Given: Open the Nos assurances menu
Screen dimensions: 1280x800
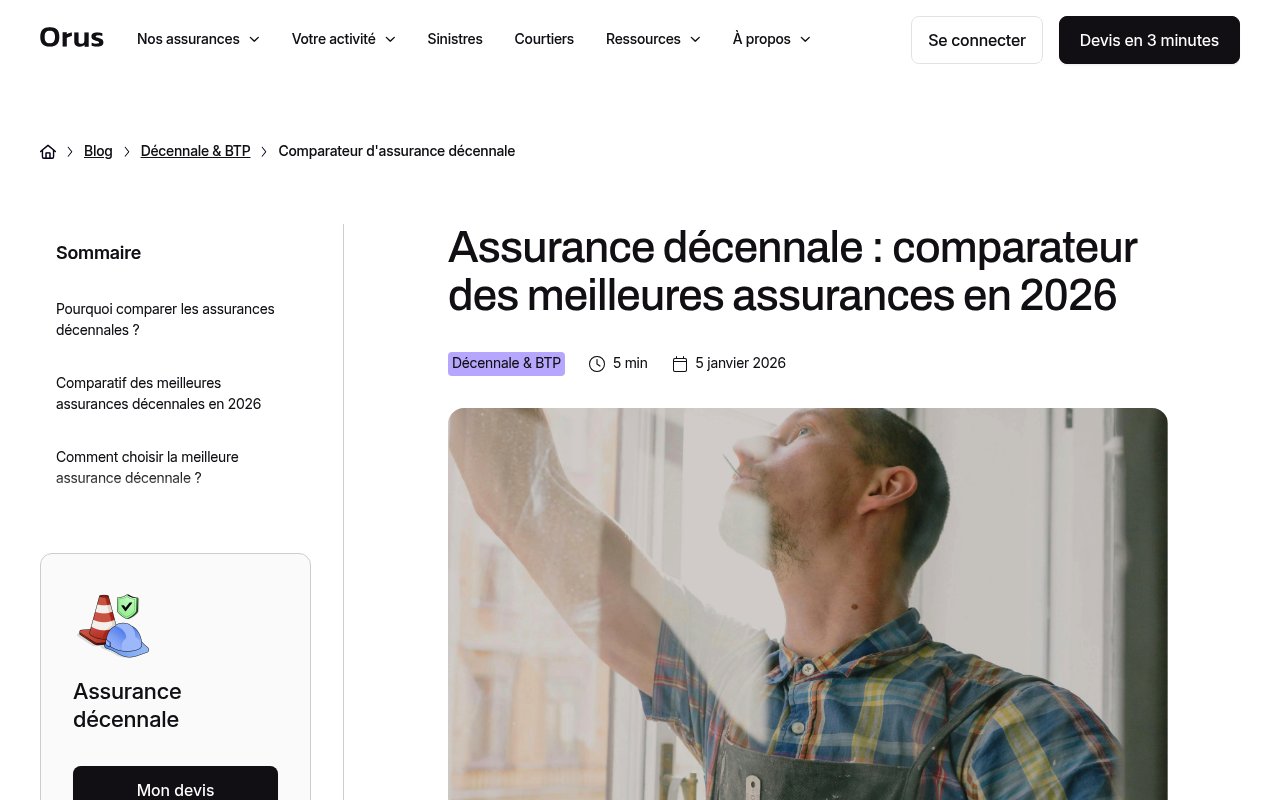Looking at the screenshot, I should click(198, 39).
